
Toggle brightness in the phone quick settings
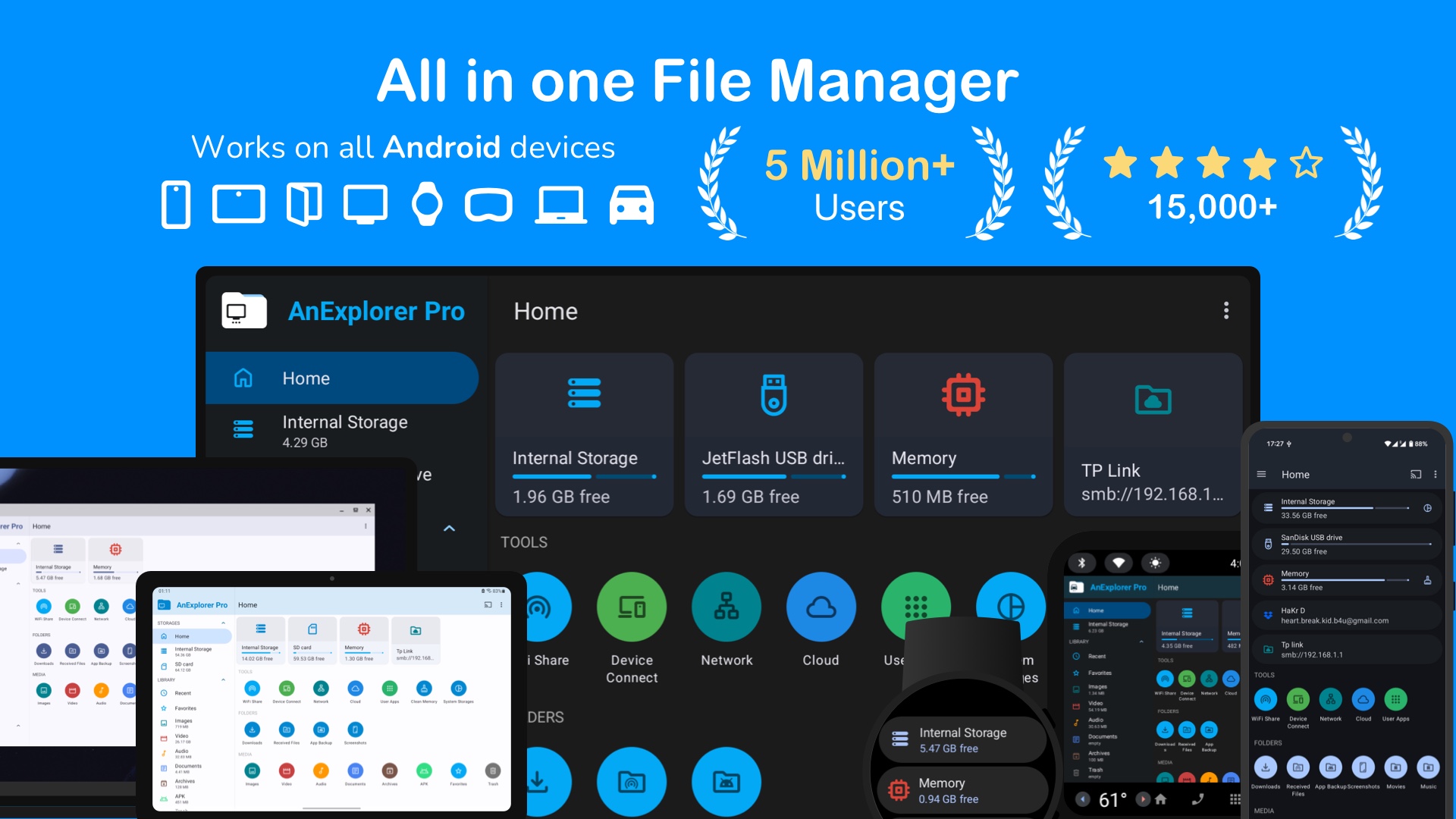(1156, 563)
